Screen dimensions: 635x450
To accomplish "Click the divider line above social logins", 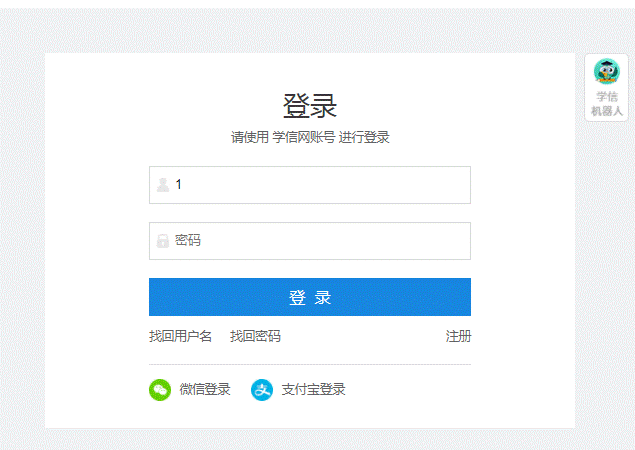I will coord(310,364).
